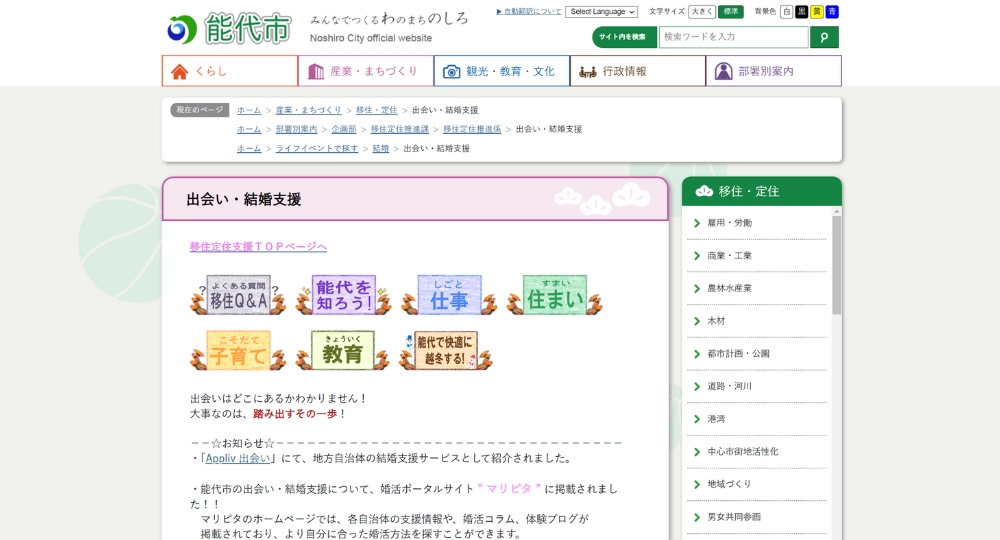The height and width of the screenshot is (540, 1000).
Task: Open the 産業・まちづくり menu tab
Action: [x=365, y=71]
